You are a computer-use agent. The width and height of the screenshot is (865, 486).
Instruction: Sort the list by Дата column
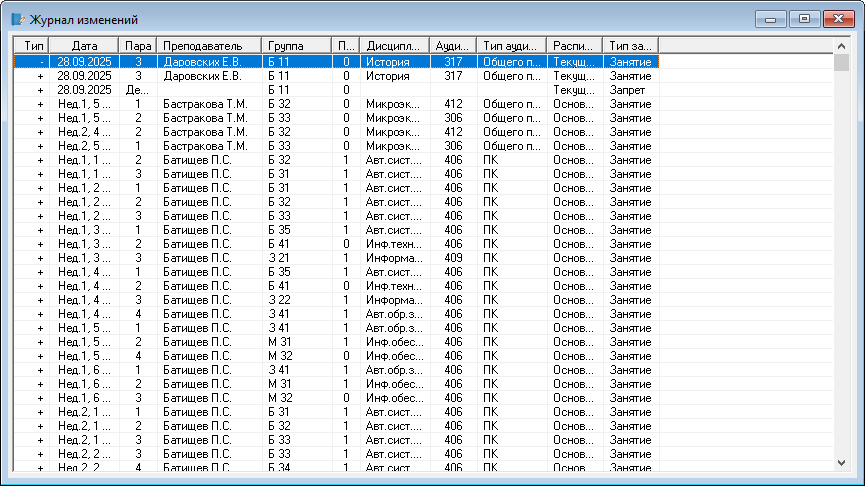tap(85, 46)
